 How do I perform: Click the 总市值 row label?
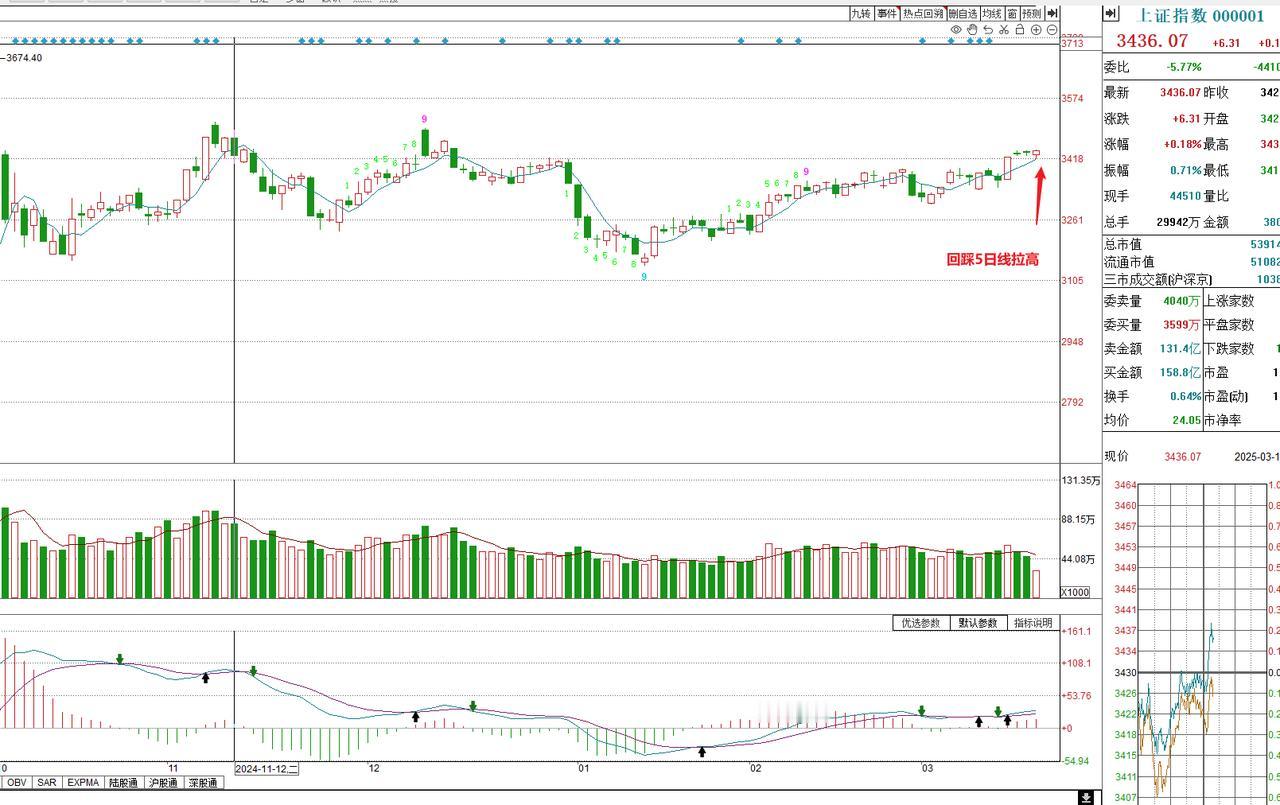click(1123, 244)
